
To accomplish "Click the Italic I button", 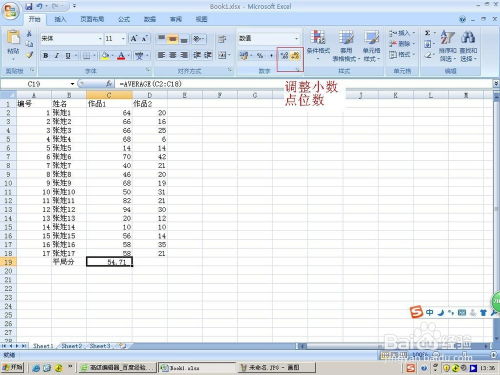I will click(x=57, y=55).
